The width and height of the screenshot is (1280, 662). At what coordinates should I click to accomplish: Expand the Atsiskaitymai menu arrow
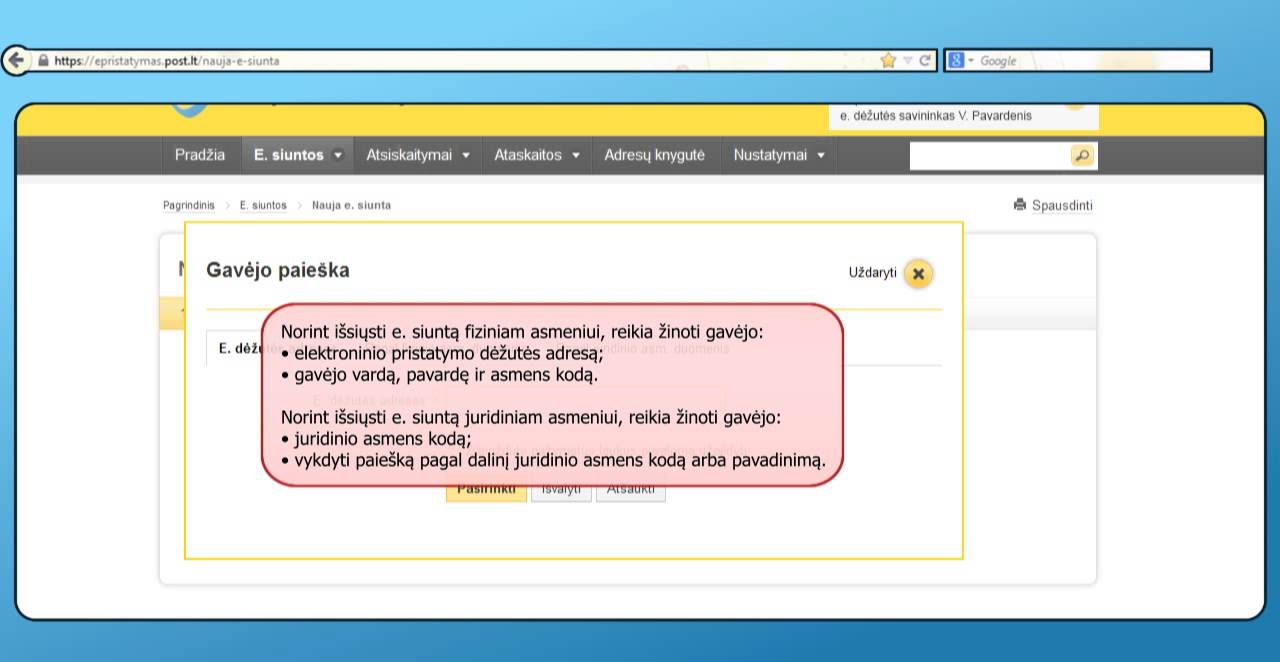[465, 156]
